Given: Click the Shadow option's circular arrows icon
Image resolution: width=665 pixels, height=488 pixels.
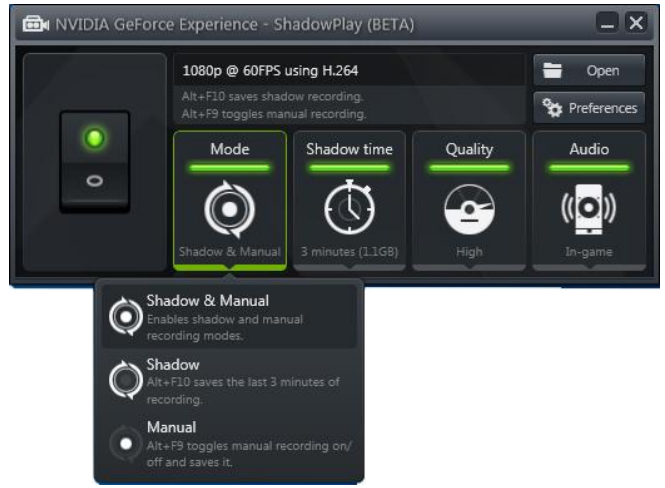Looking at the screenshot, I should click(x=126, y=380).
